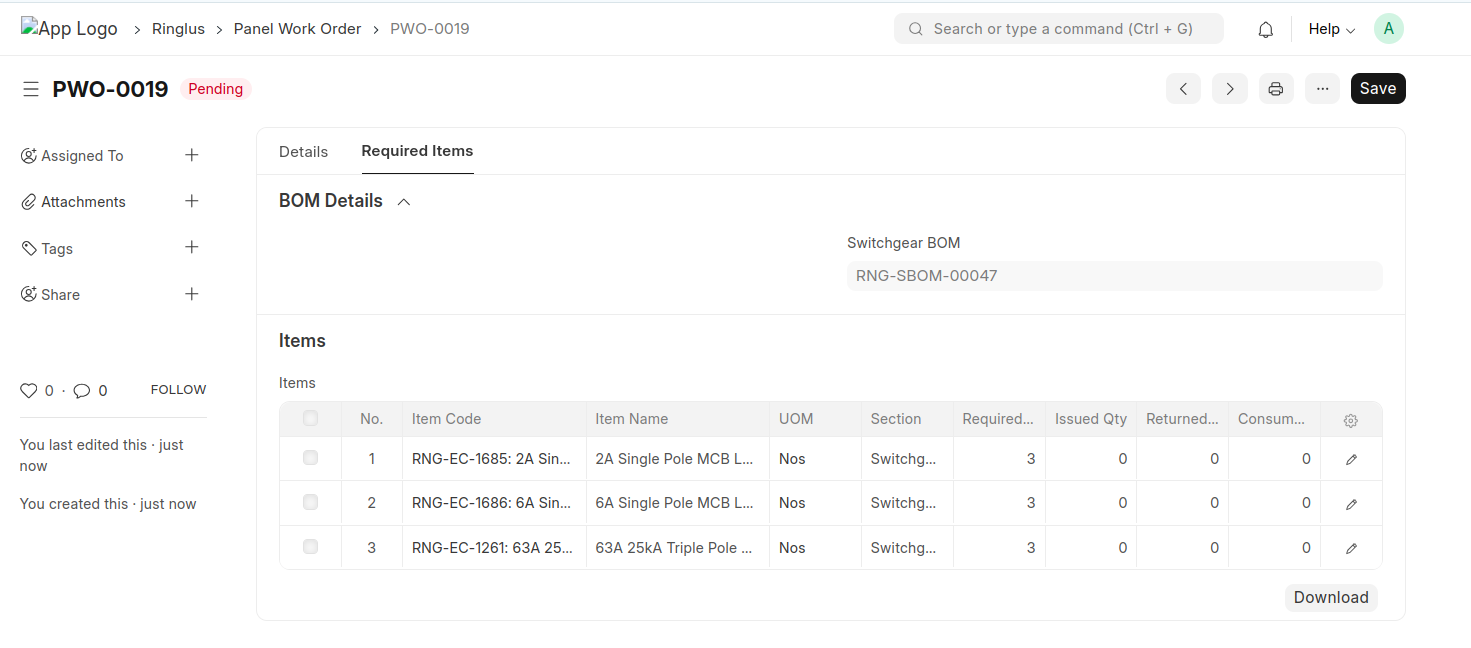Go to previous record arrow
Screen dimensions: 1471x648
coord(1183,89)
